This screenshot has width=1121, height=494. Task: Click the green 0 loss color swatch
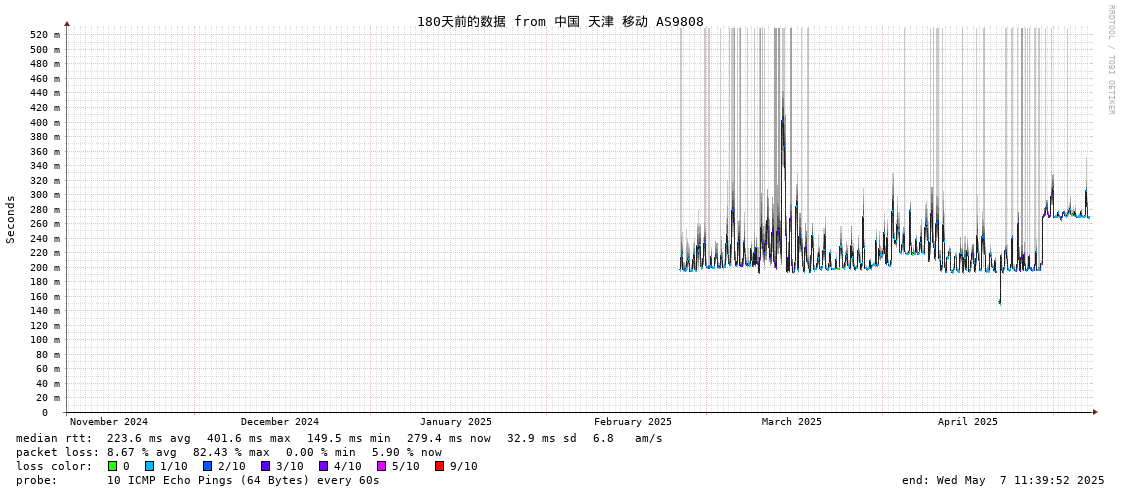113,466
